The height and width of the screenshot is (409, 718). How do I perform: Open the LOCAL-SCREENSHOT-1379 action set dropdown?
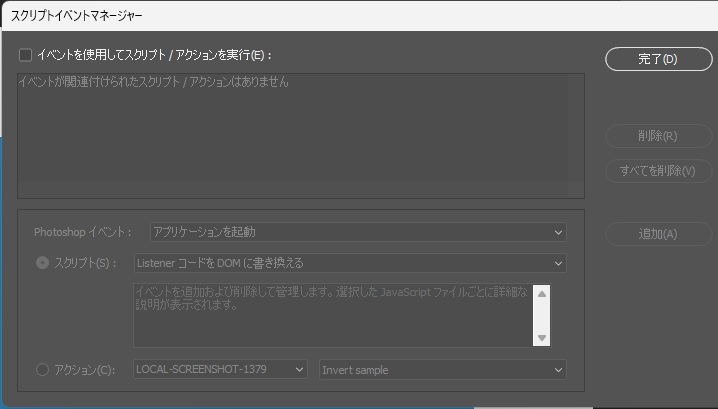click(x=220, y=369)
